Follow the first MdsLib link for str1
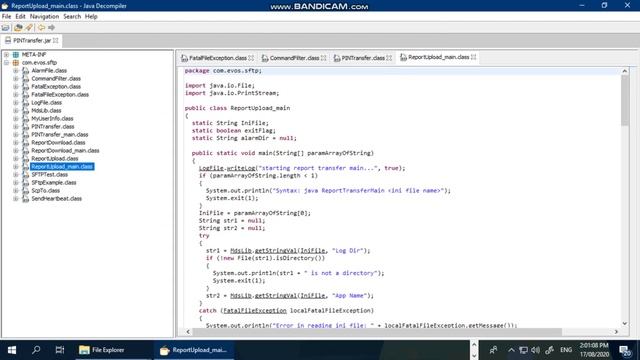Image resolution: width=640 pixels, height=360 pixels. [241, 251]
